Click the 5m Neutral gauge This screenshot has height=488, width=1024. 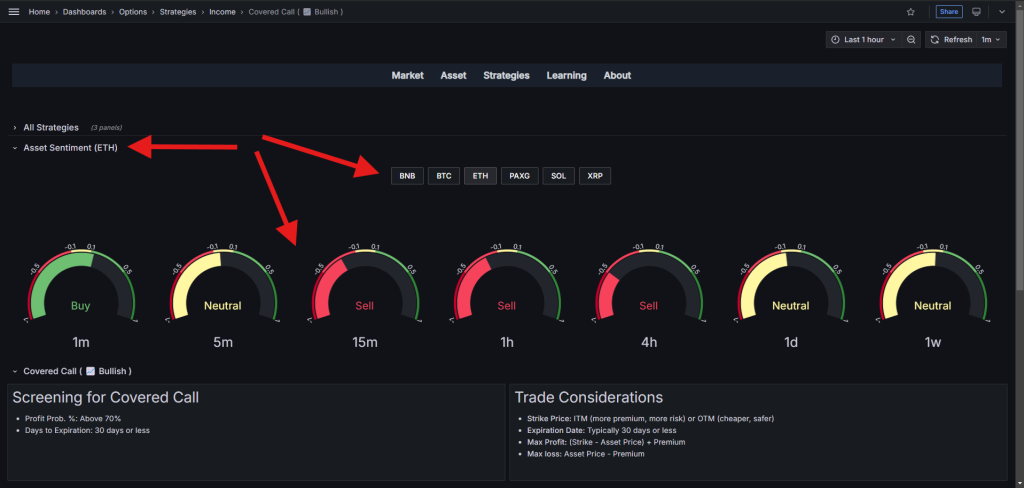pos(223,285)
